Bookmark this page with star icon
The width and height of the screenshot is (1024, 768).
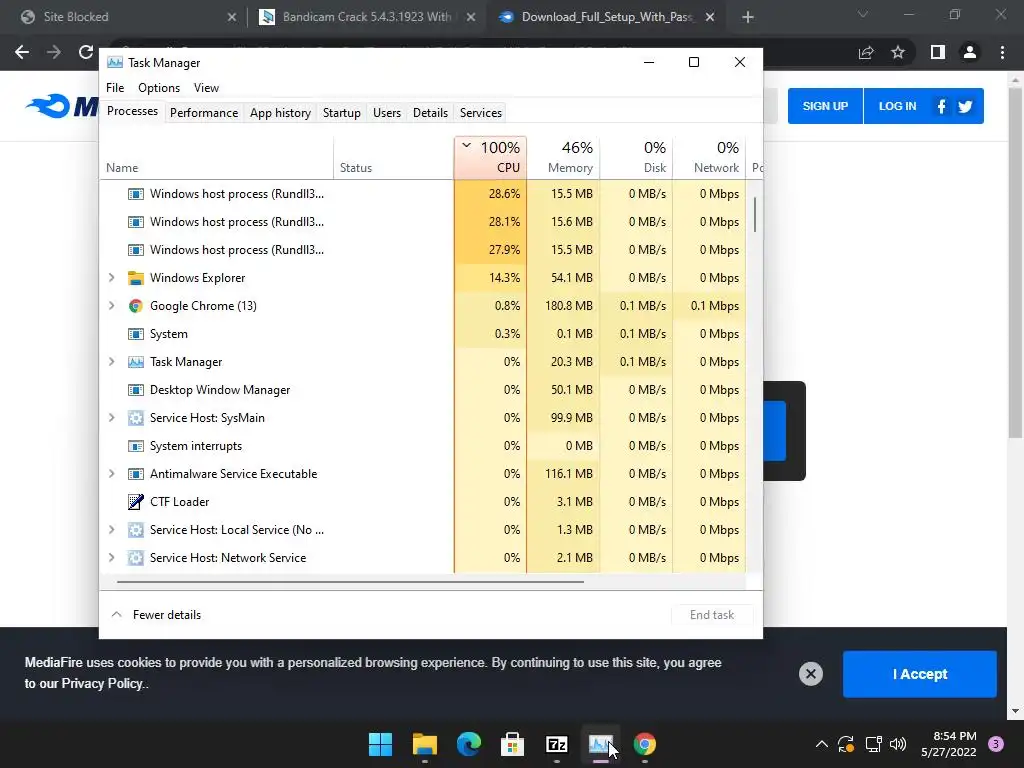tap(898, 52)
